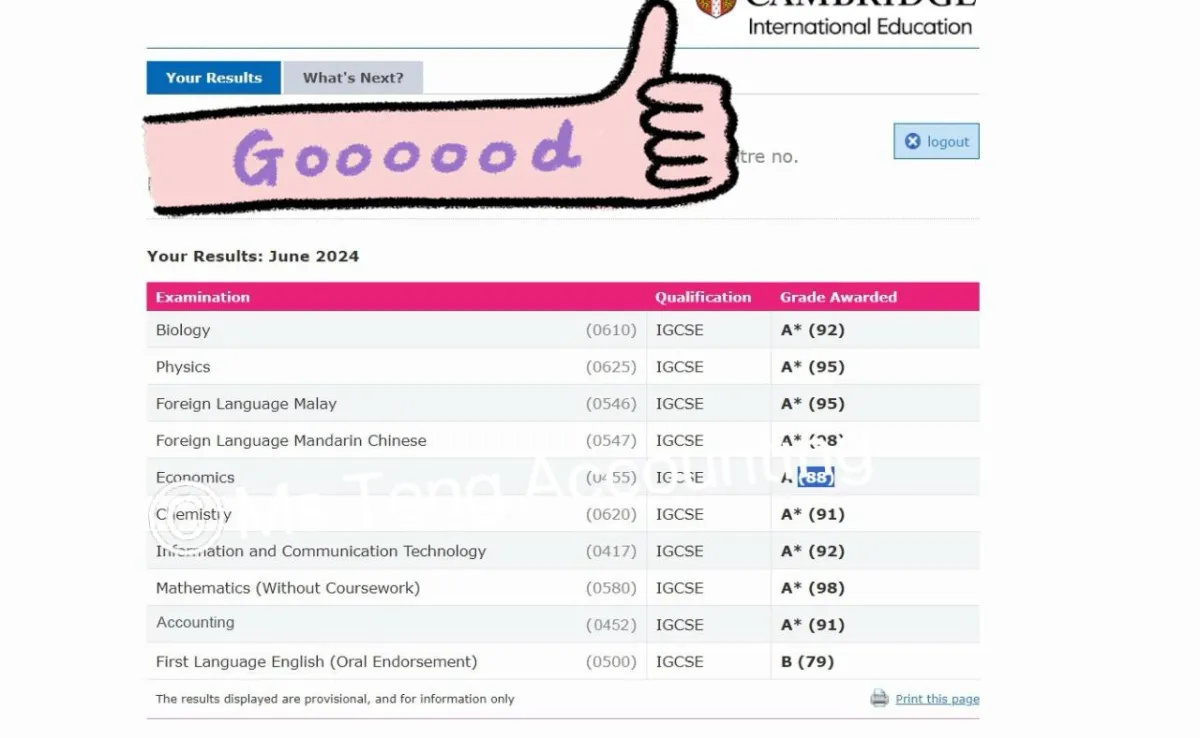Select Mathematics (Without Coursework) text
Image resolution: width=1200 pixels, height=738 pixels.
click(288, 588)
